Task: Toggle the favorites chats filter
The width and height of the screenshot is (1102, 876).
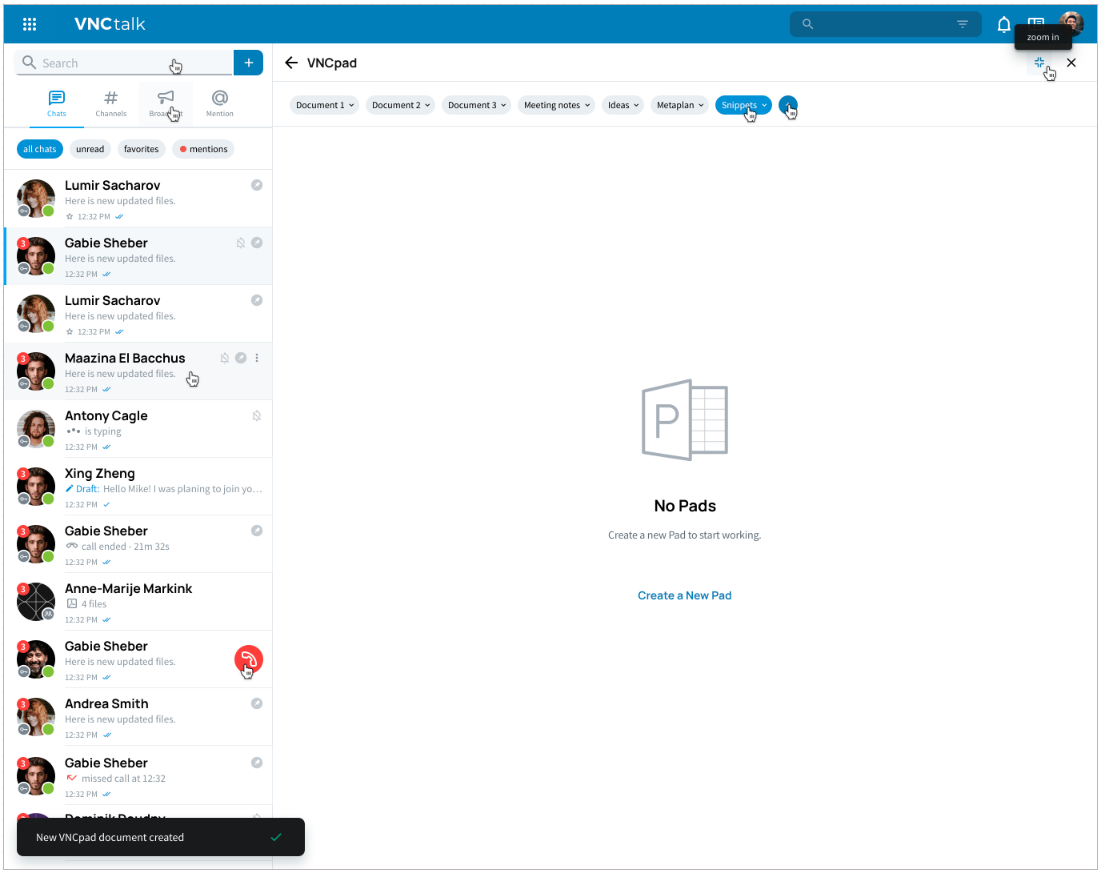Action: coord(141,149)
